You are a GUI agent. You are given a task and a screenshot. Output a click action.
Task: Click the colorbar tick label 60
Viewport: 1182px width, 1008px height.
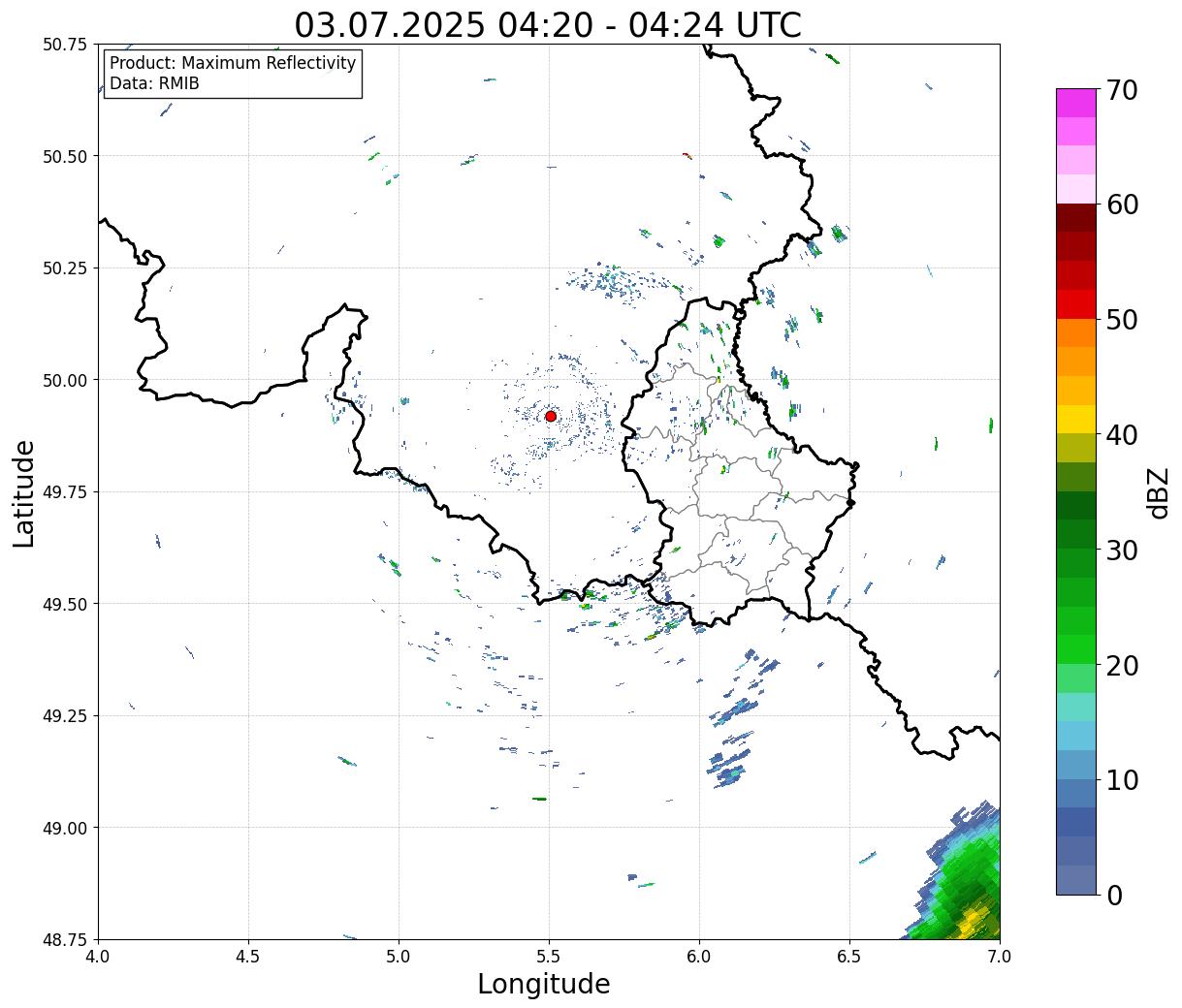pos(1122,205)
